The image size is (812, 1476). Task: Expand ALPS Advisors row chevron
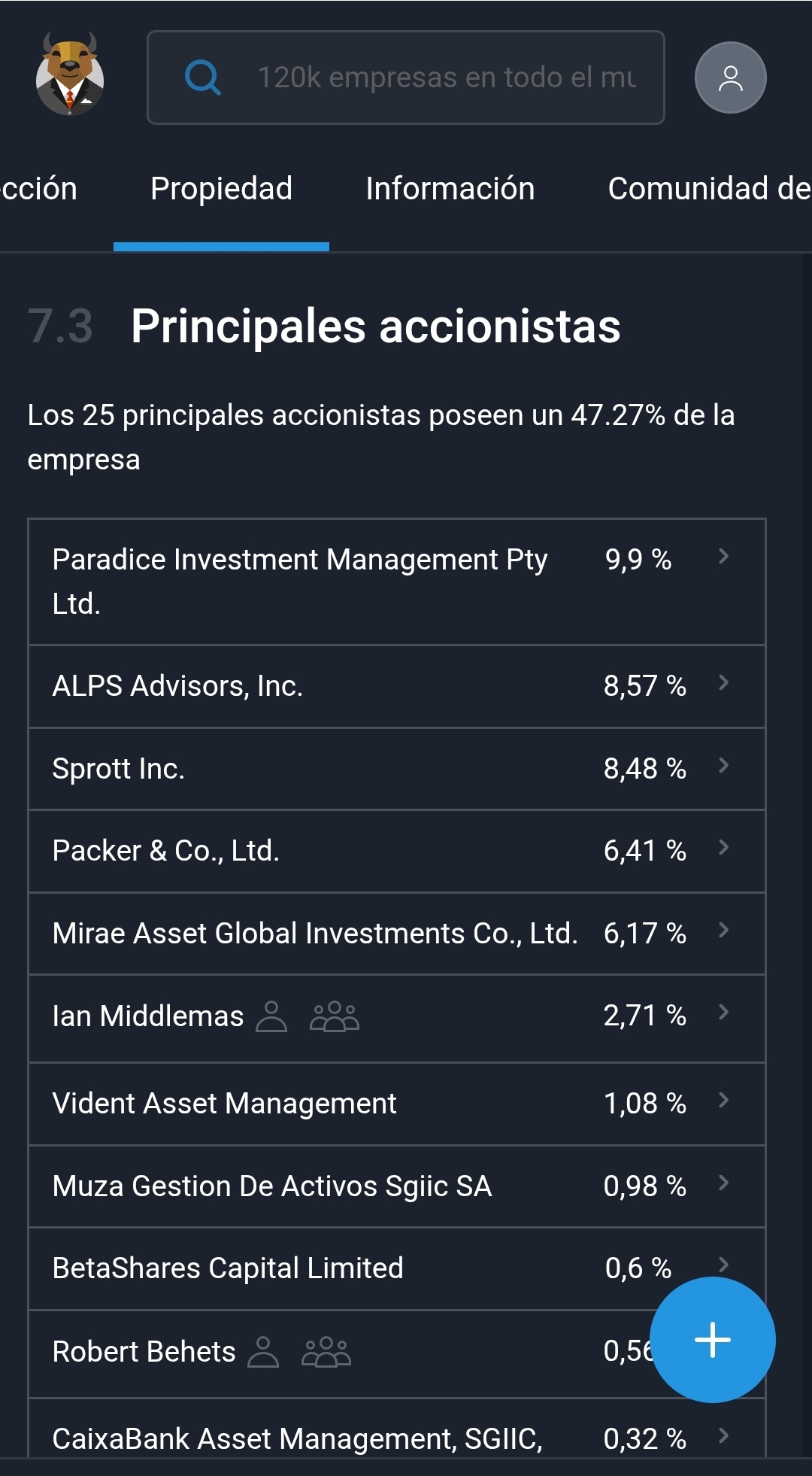click(723, 683)
